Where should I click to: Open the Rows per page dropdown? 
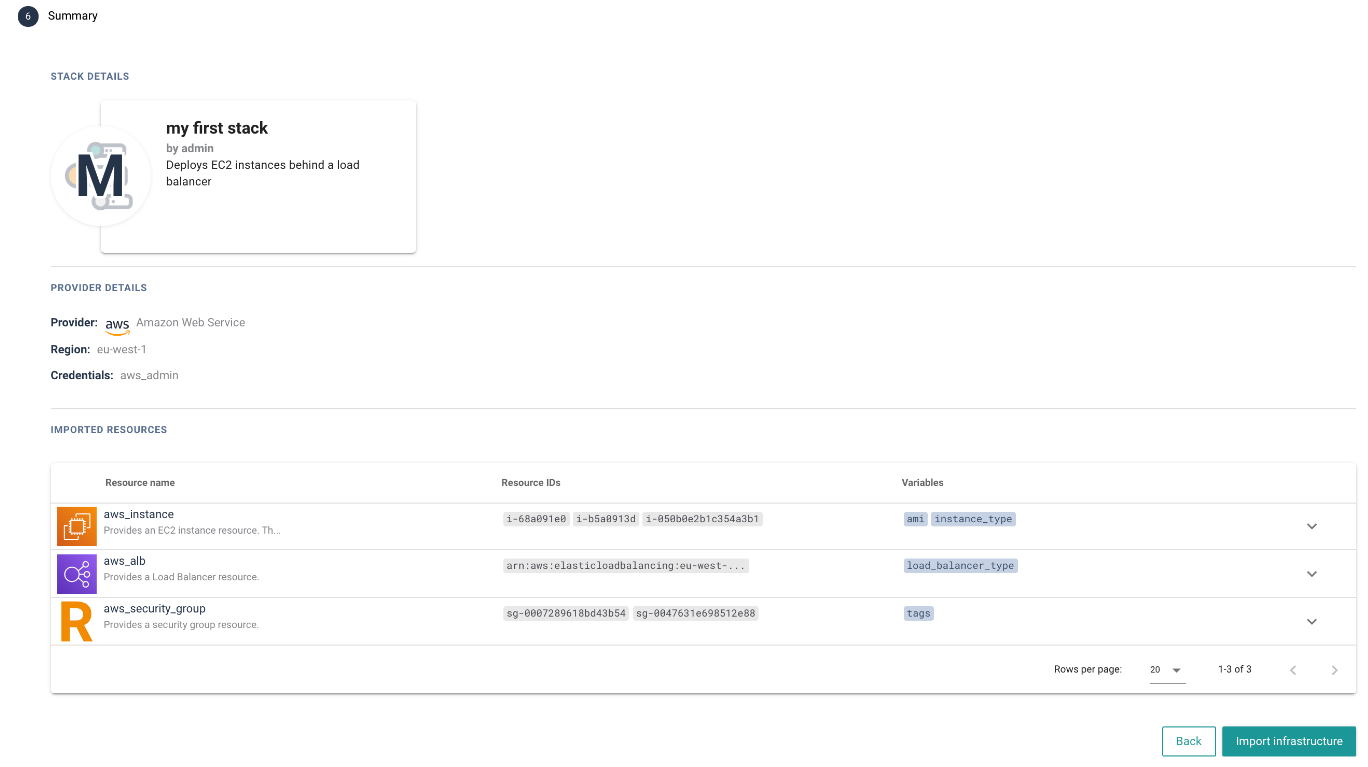pos(1167,670)
